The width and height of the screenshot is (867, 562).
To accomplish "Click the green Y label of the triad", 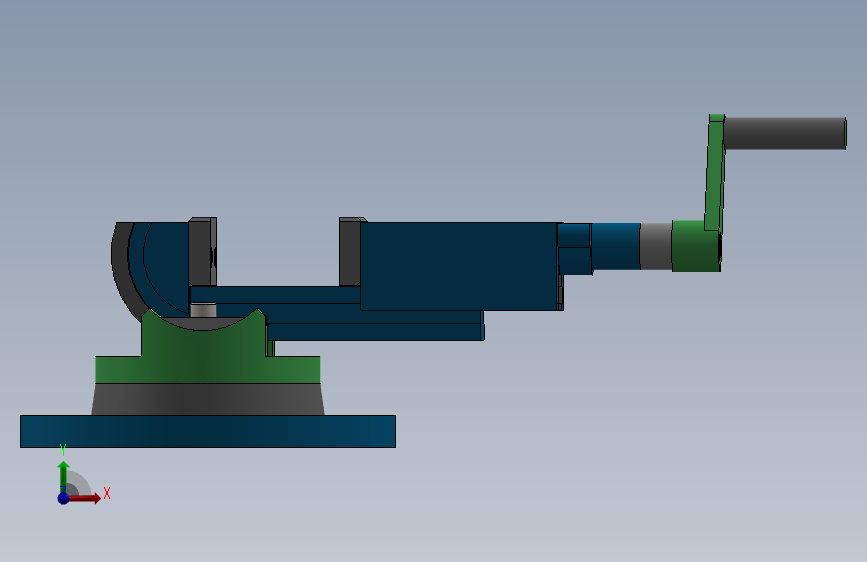I will tap(63, 450).
